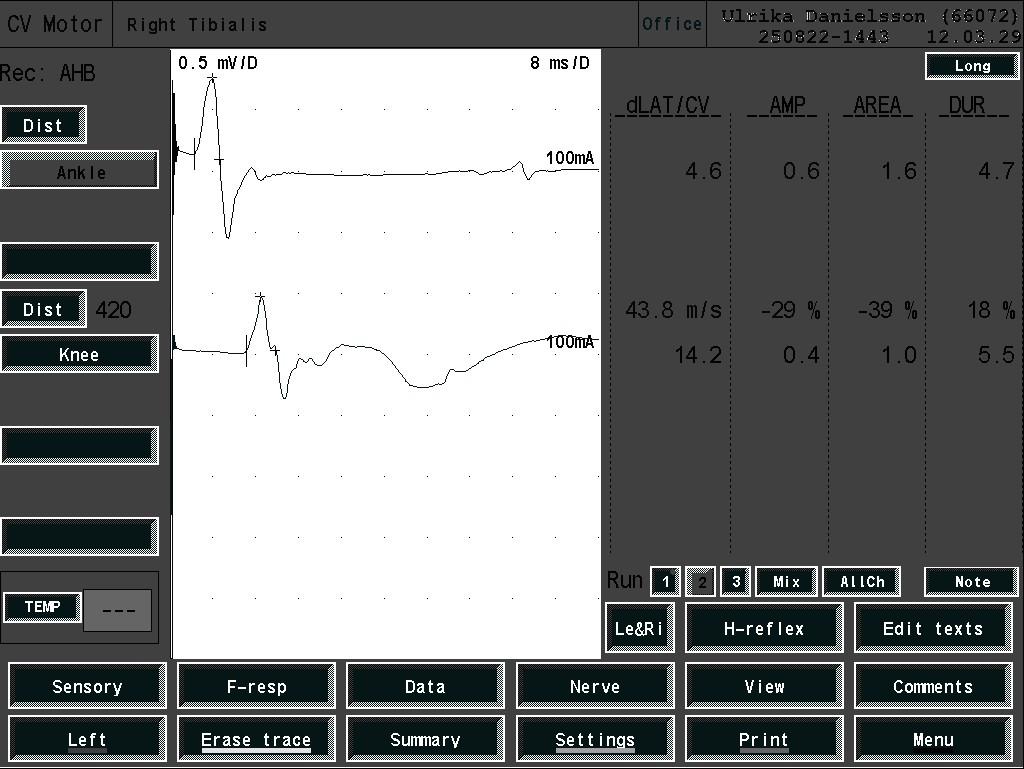Click the Knee duration value 5.5
Screen dimensions: 1024x769
tap(996, 355)
